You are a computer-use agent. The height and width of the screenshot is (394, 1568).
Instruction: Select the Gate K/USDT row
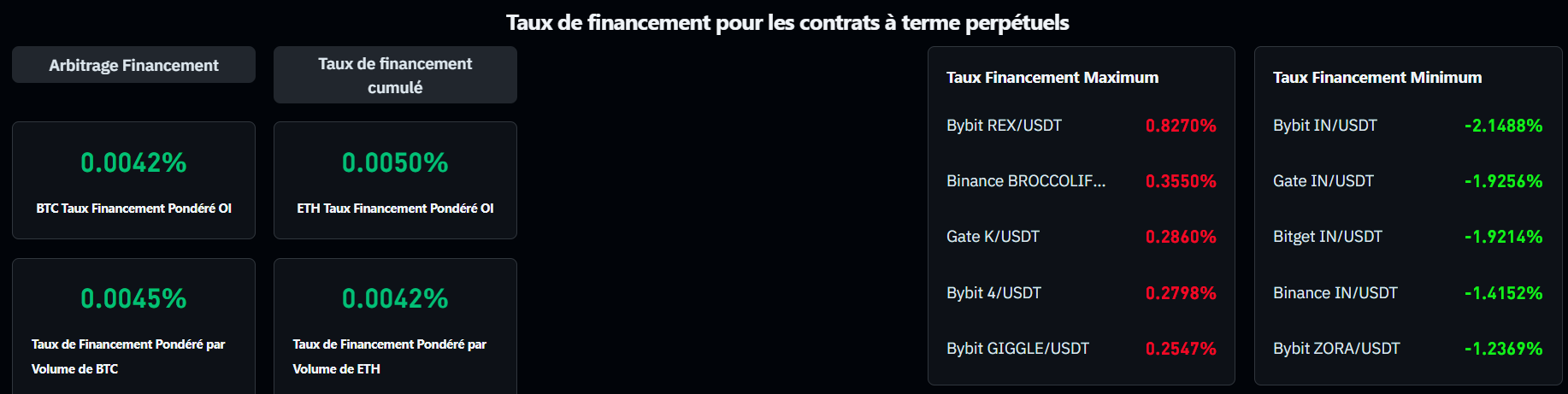pyautogui.click(x=993, y=237)
